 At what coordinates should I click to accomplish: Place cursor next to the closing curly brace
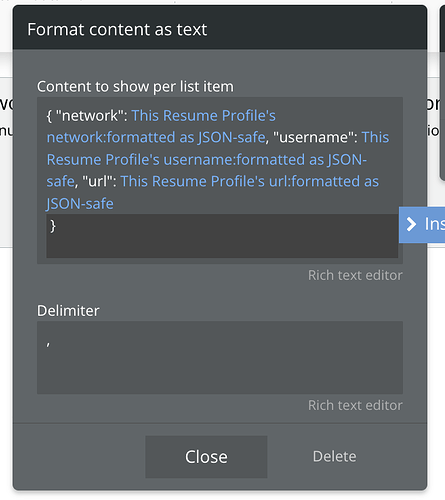pyautogui.click(x=56, y=226)
